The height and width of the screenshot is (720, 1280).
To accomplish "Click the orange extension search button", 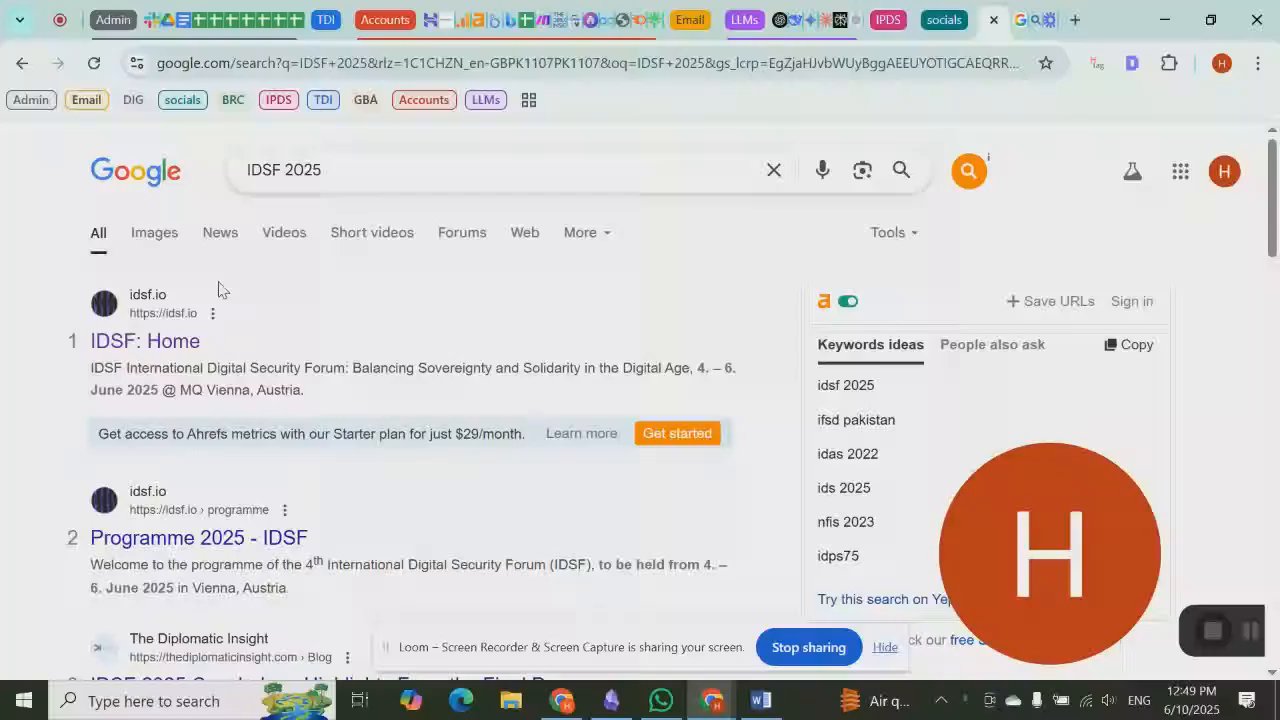I will pyautogui.click(x=968, y=171).
